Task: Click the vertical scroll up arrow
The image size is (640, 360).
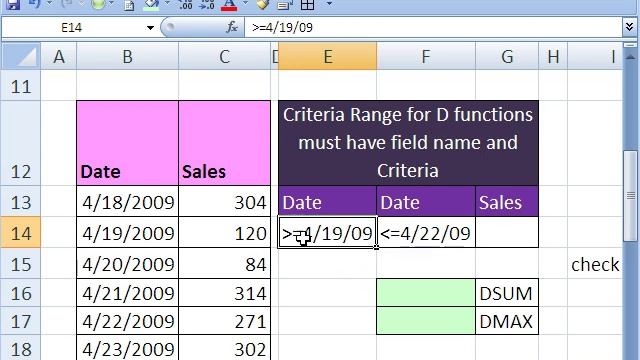Action: [x=631, y=57]
